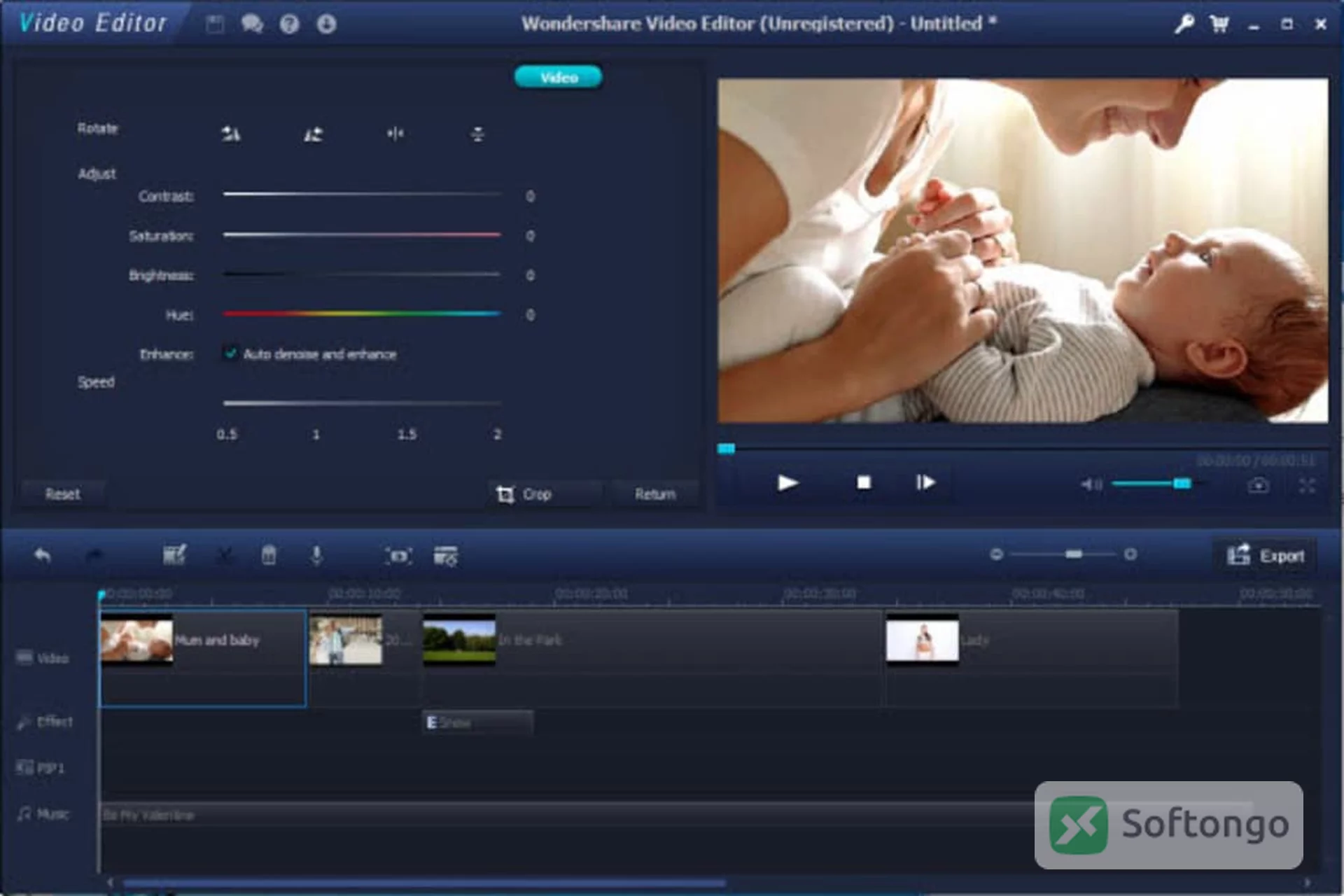Screen dimensions: 1344x896
Task: Click the Brightness slider track
Action: (x=362, y=274)
